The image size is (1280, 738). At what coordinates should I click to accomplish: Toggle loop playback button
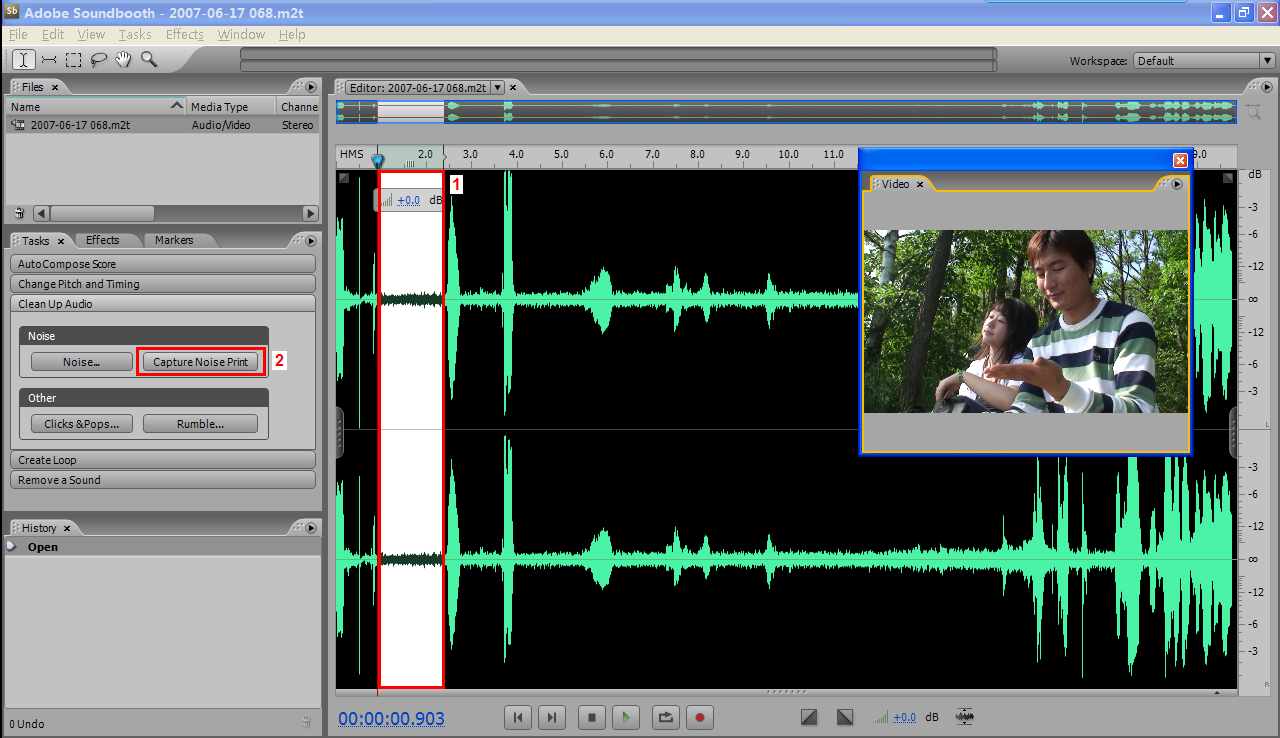tap(665, 717)
